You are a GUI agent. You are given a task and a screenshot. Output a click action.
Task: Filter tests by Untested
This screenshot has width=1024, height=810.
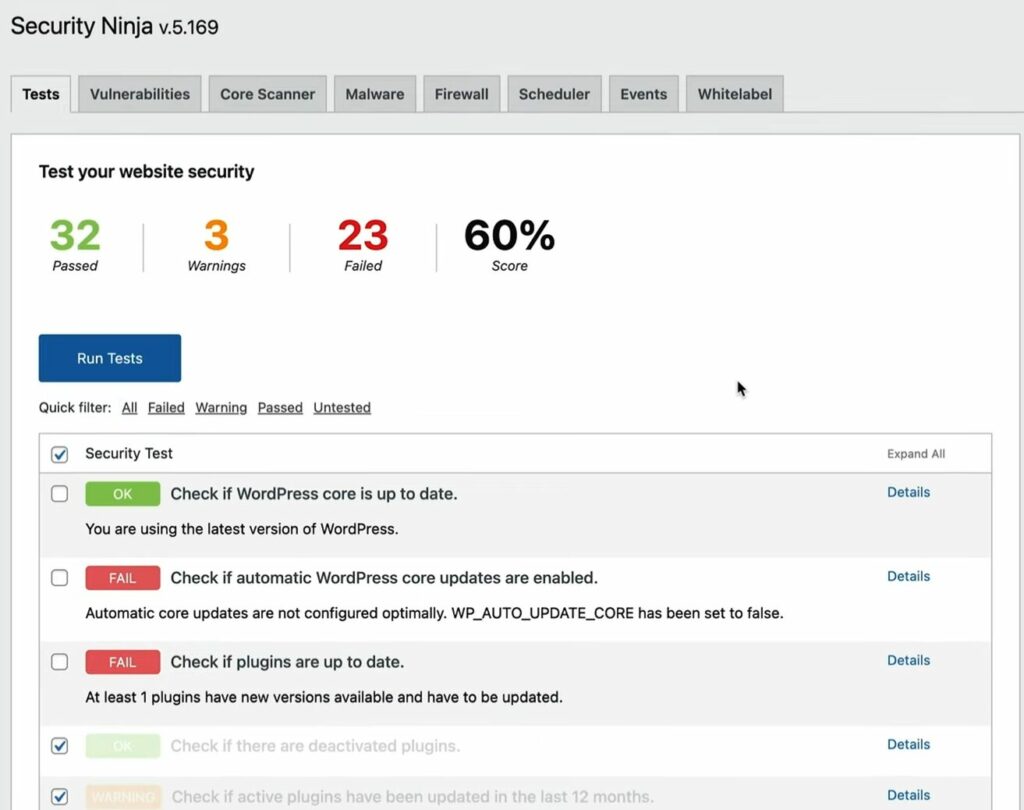coord(342,408)
